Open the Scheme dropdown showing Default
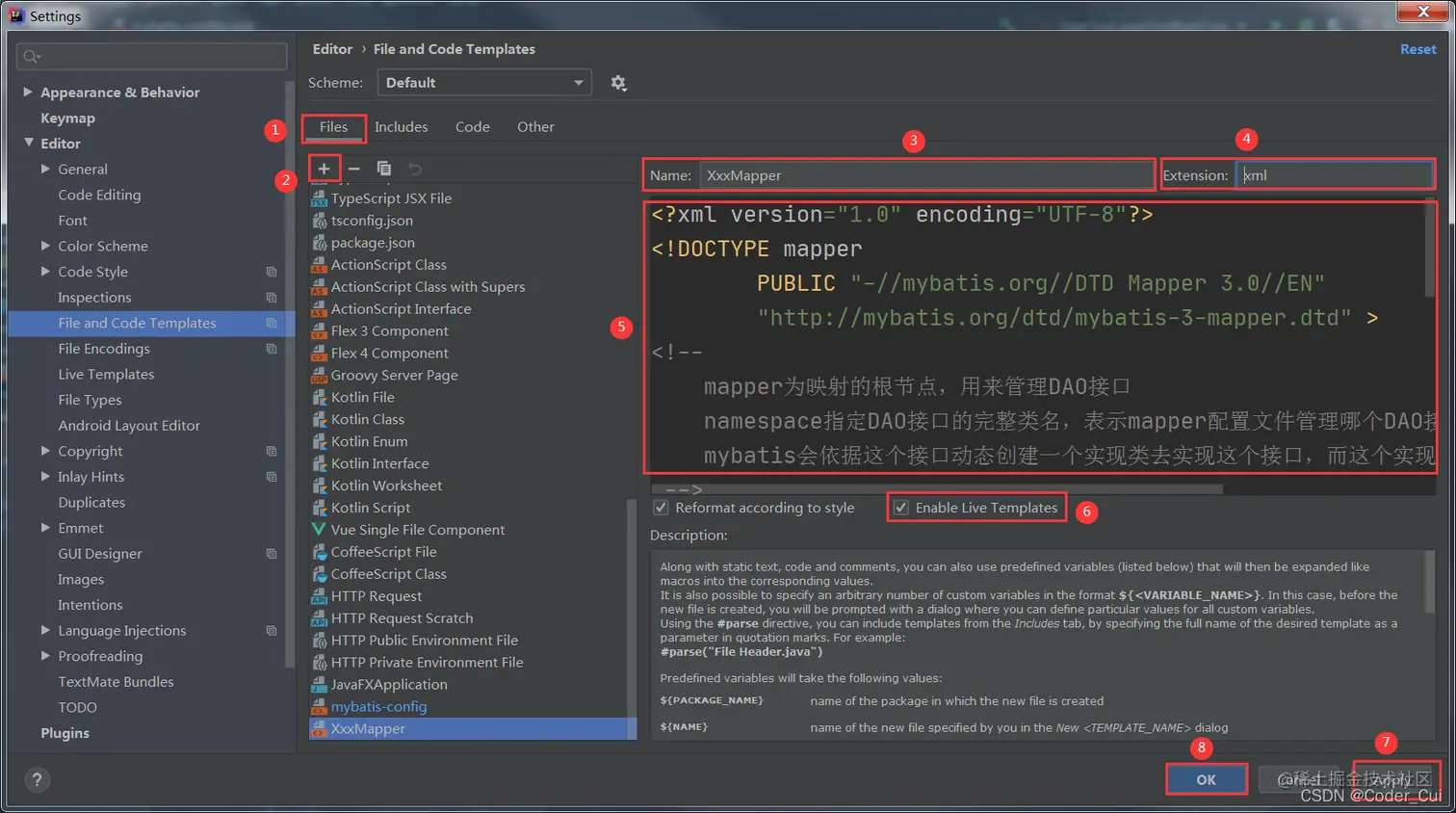1456x813 pixels. pos(483,83)
